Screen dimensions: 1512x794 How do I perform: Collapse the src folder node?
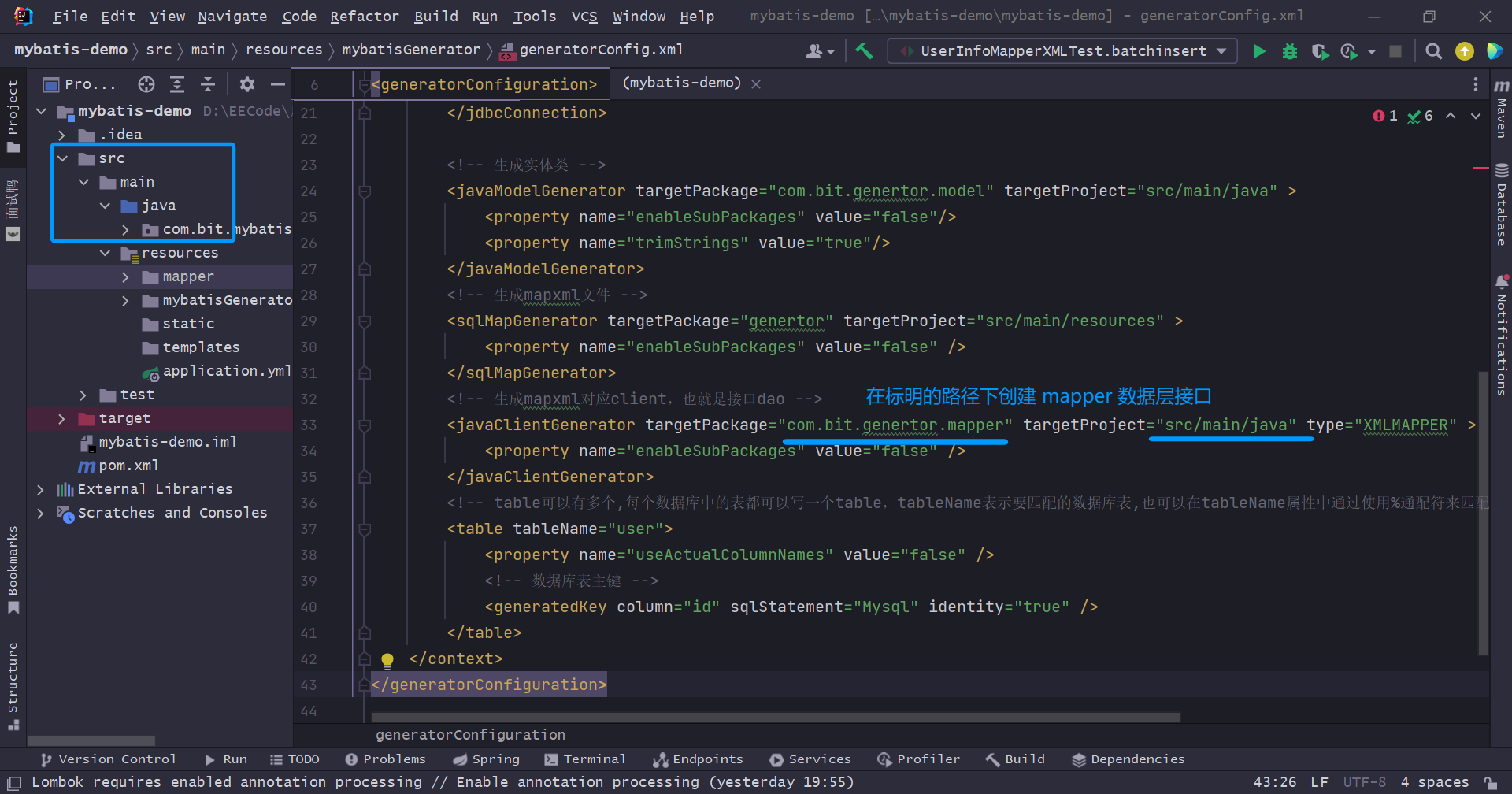coord(62,158)
